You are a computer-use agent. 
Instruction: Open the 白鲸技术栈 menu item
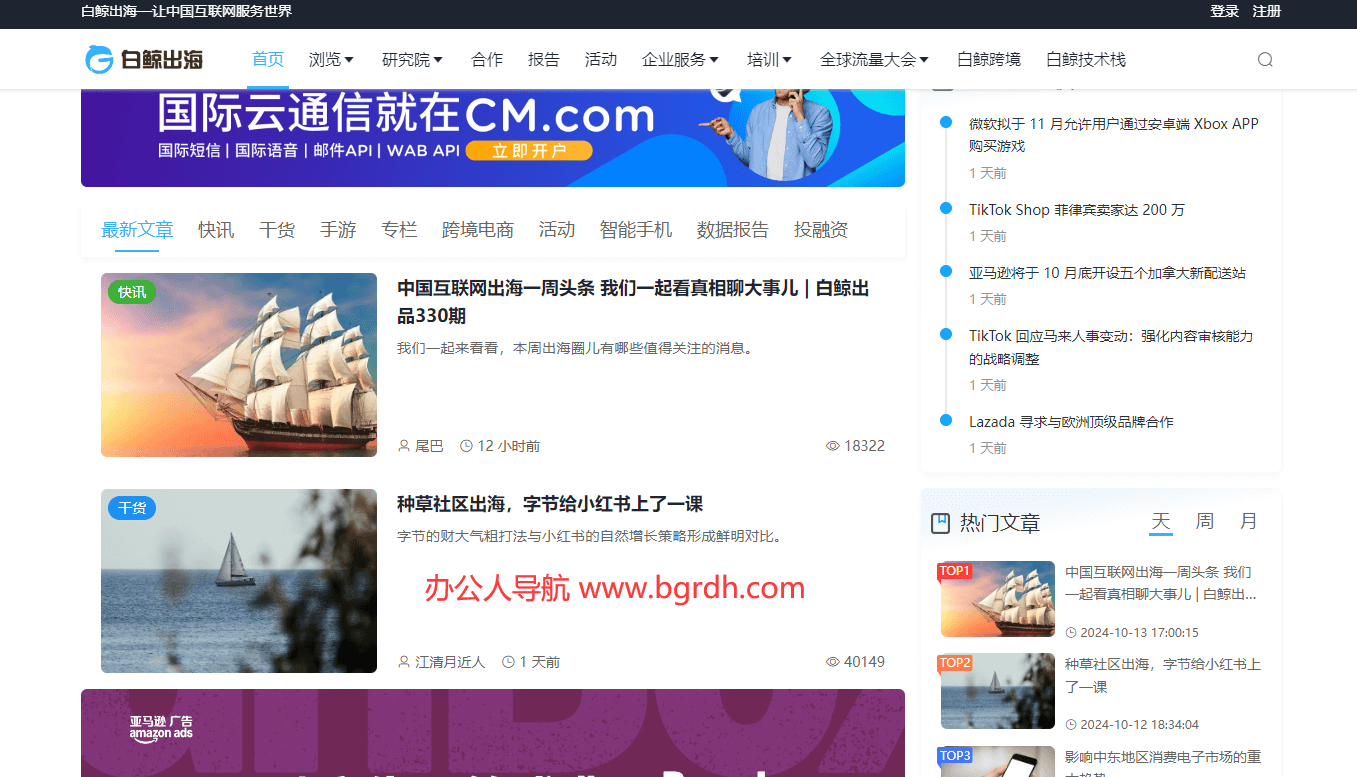pos(1086,59)
